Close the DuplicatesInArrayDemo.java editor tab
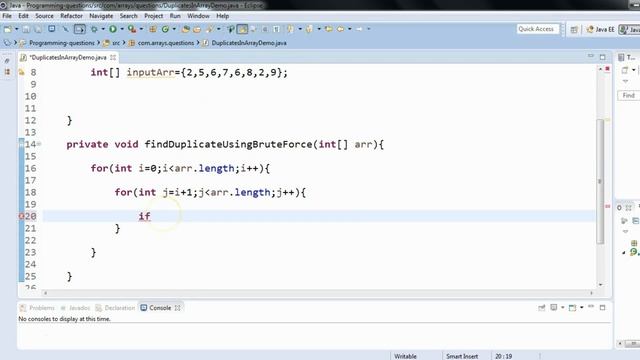Screen dimensions: 640x360 (113, 58)
